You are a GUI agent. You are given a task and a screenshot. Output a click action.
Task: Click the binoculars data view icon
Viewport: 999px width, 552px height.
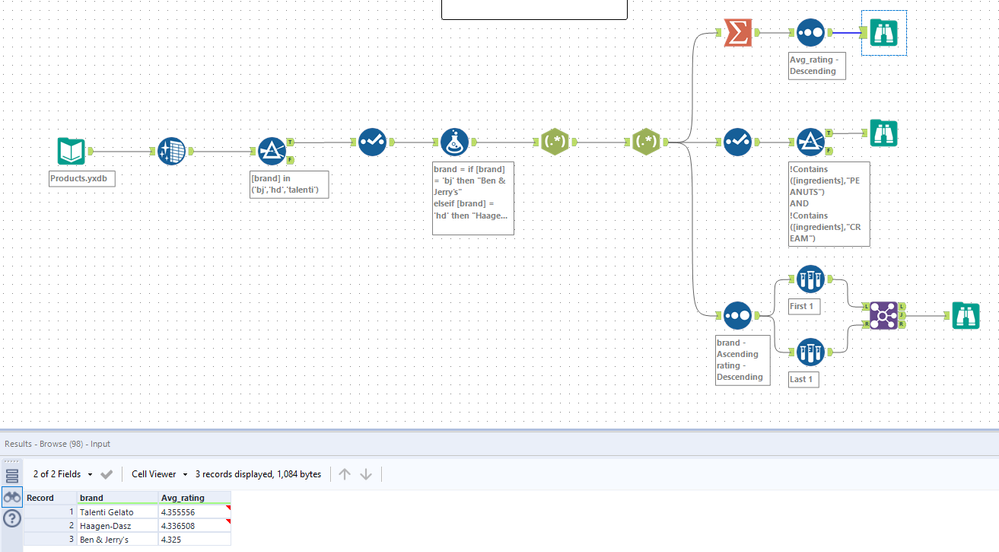tap(12, 497)
